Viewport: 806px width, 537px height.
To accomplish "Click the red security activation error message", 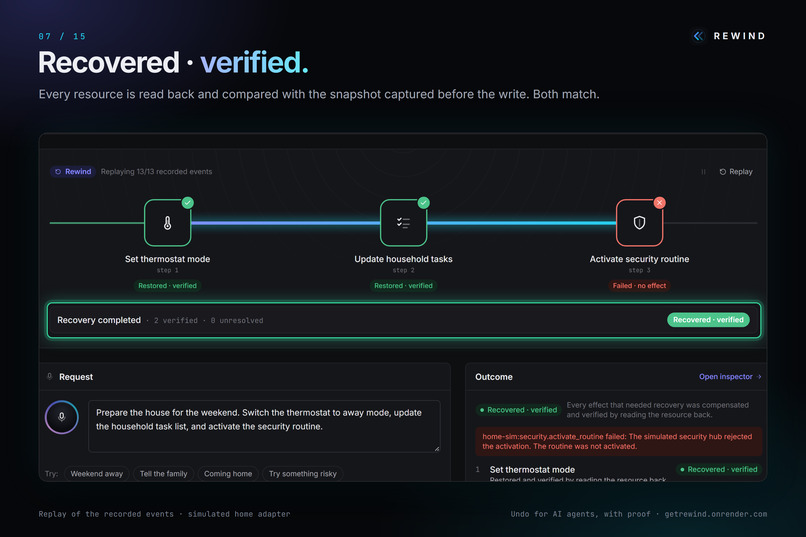I will 618,441.
